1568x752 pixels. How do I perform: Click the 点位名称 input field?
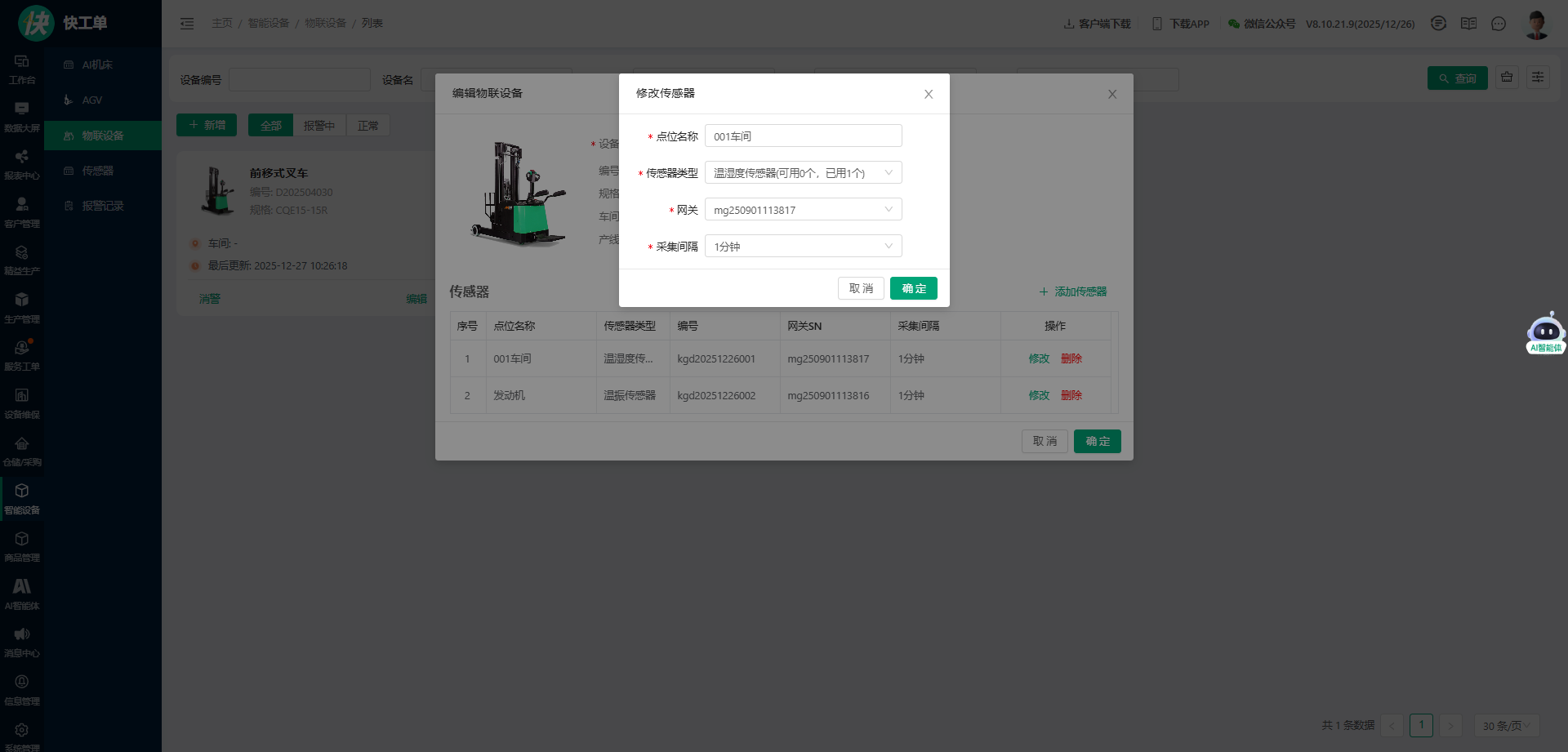[803, 136]
